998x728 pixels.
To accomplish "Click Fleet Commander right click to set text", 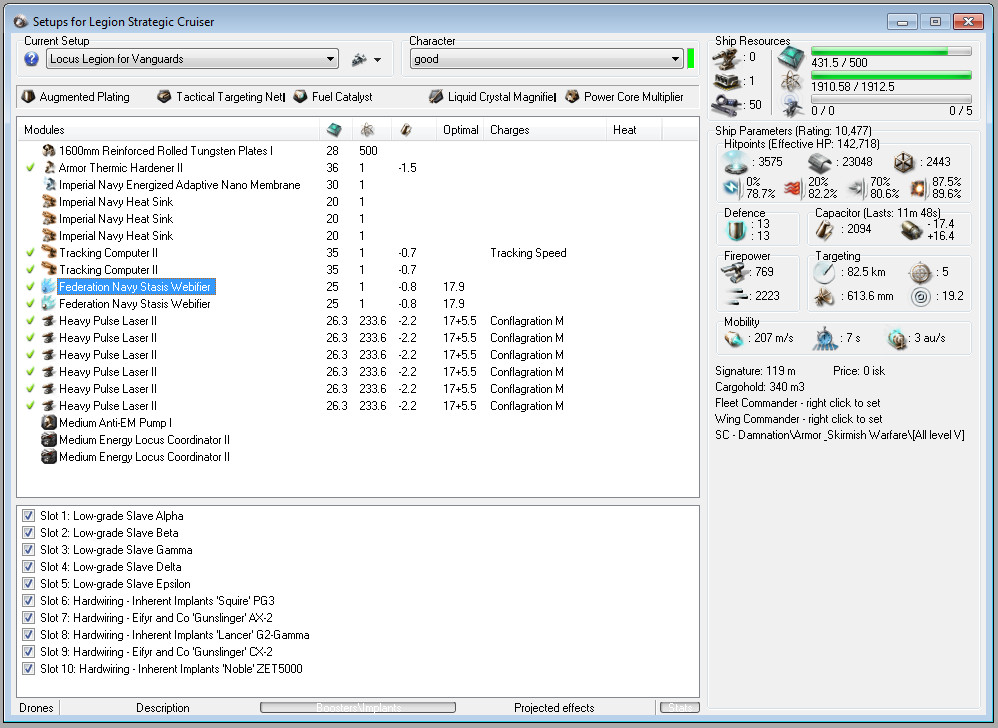I will point(798,403).
